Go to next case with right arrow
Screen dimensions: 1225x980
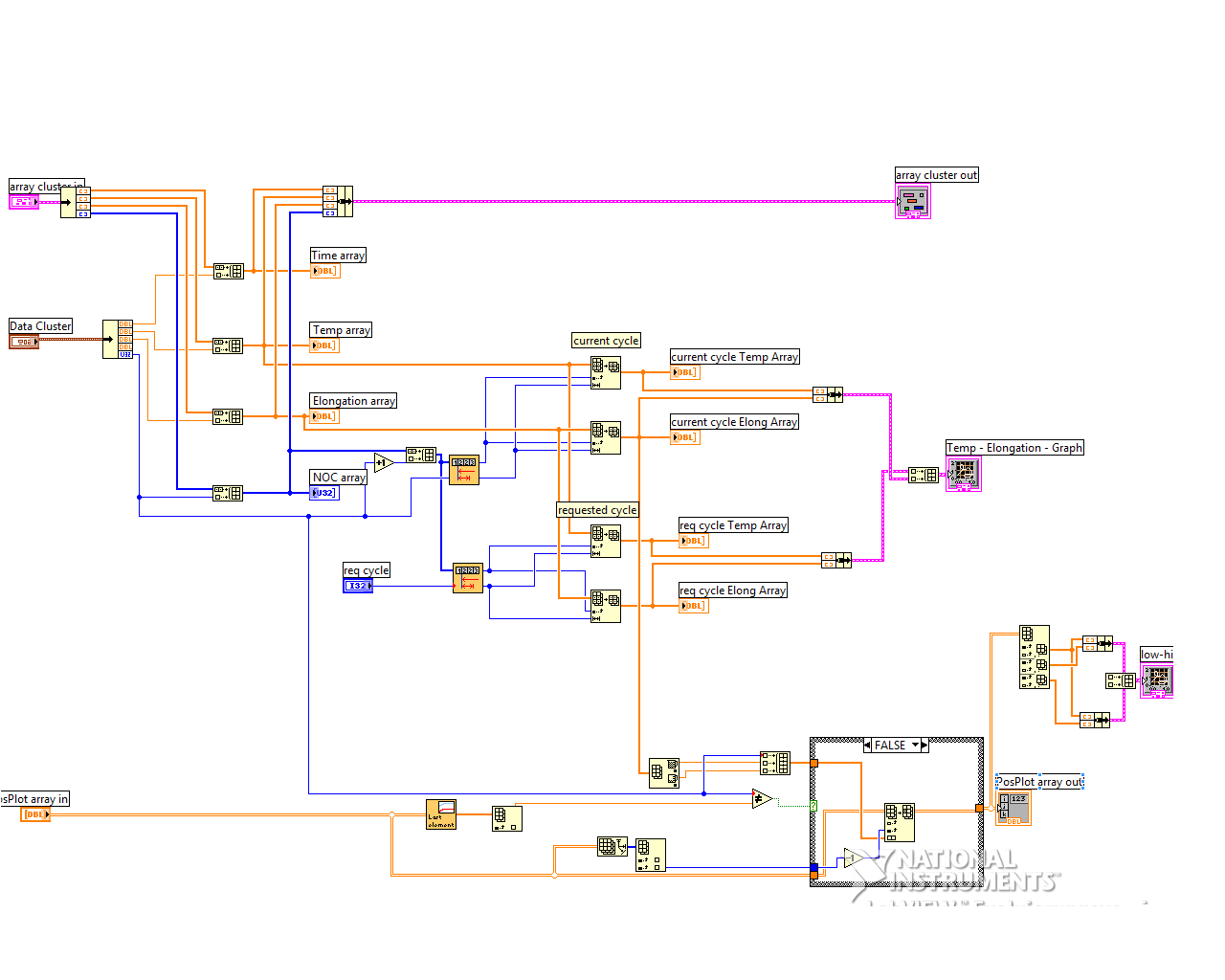pos(924,746)
